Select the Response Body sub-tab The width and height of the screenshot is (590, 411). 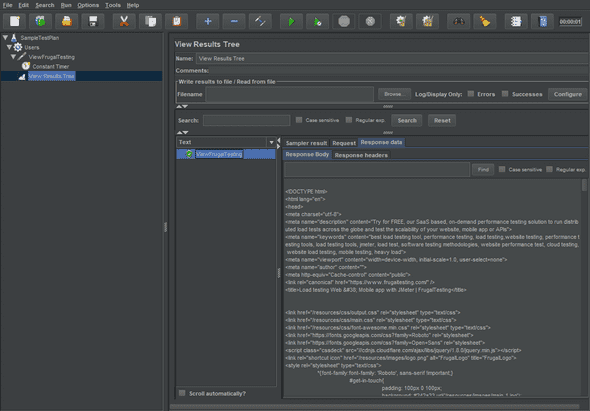(x=307, y=155)
